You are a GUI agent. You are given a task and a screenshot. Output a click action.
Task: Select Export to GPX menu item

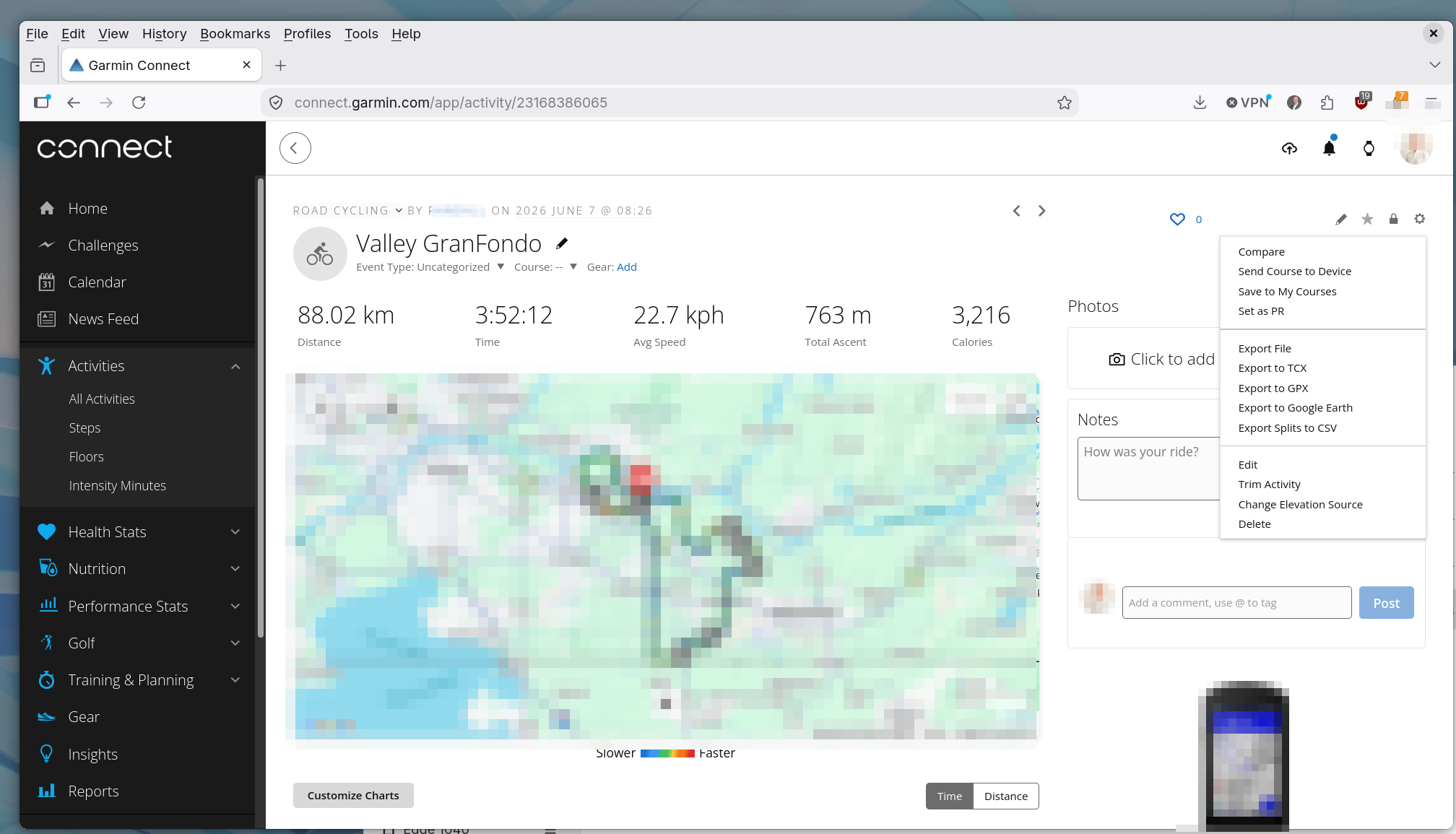point(1273,388)
